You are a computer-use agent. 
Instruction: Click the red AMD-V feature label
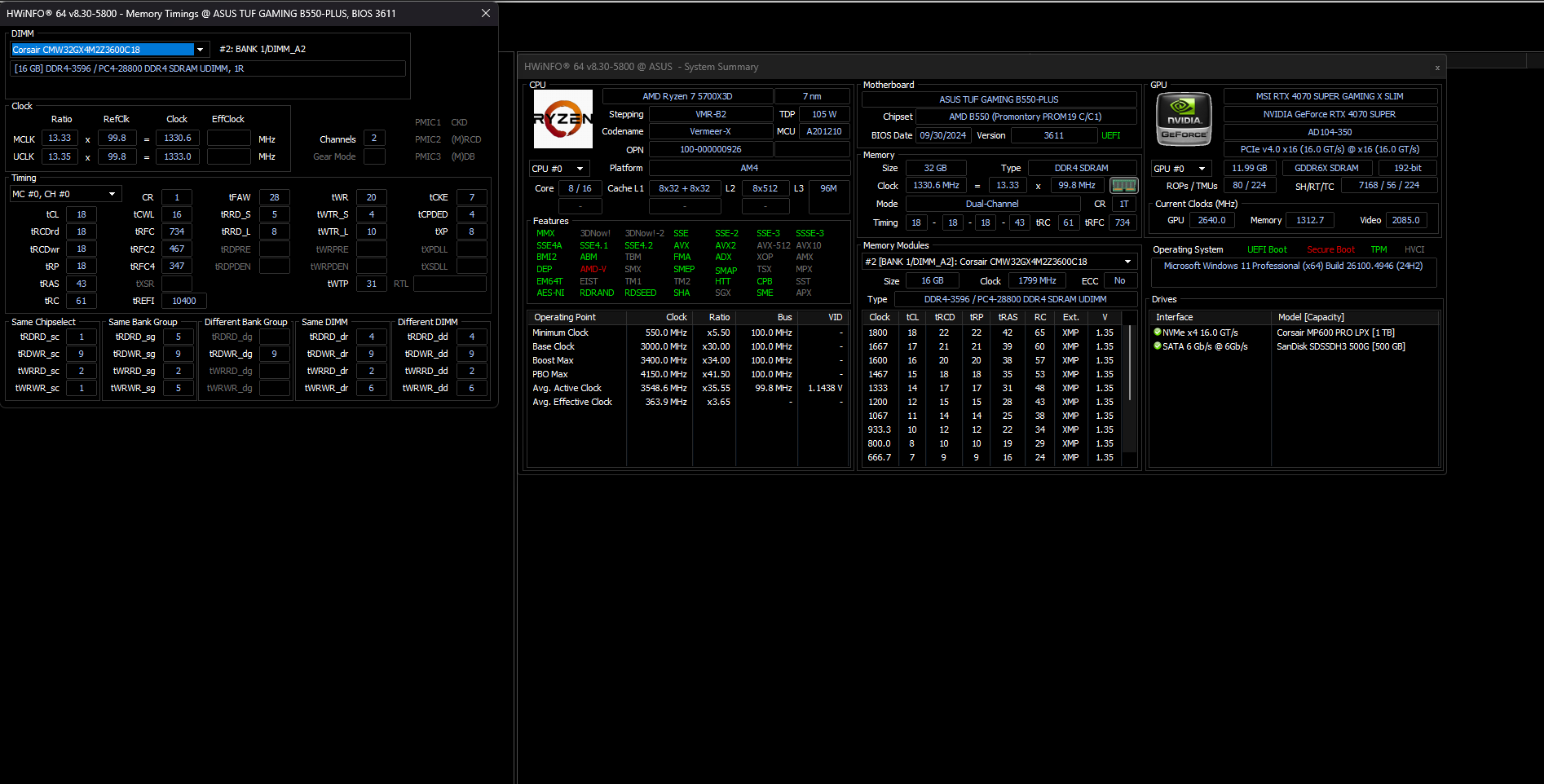(593, 269)
